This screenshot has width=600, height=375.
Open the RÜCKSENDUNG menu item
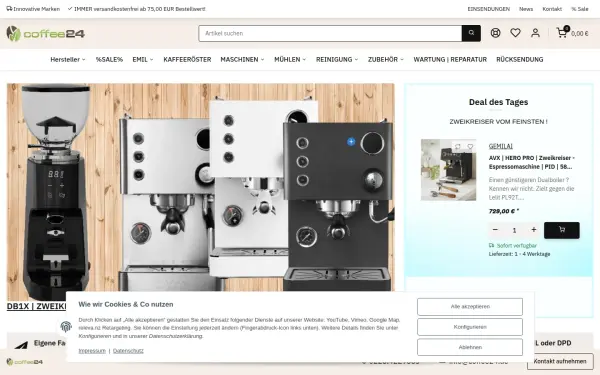pyautogui.click(x=520, y=59)
